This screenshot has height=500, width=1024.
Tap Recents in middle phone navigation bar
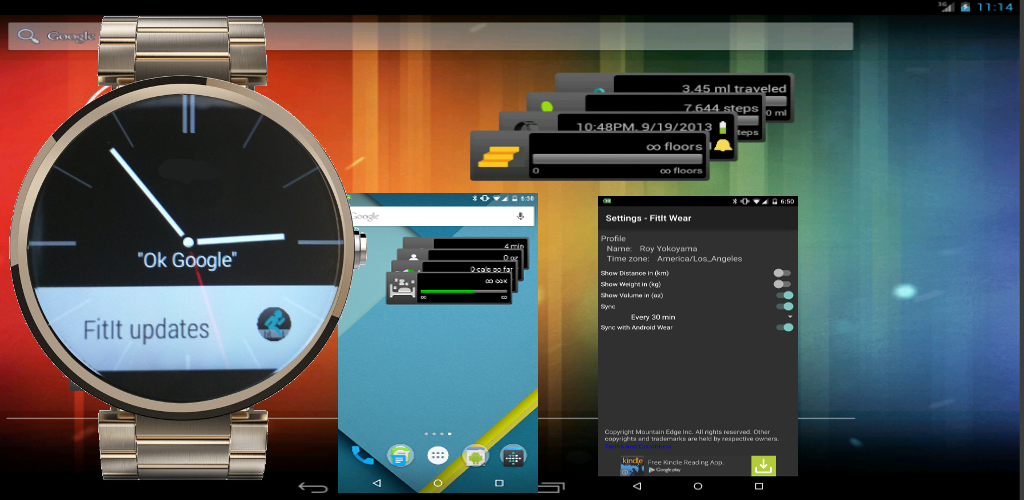[x=499, y=483]
